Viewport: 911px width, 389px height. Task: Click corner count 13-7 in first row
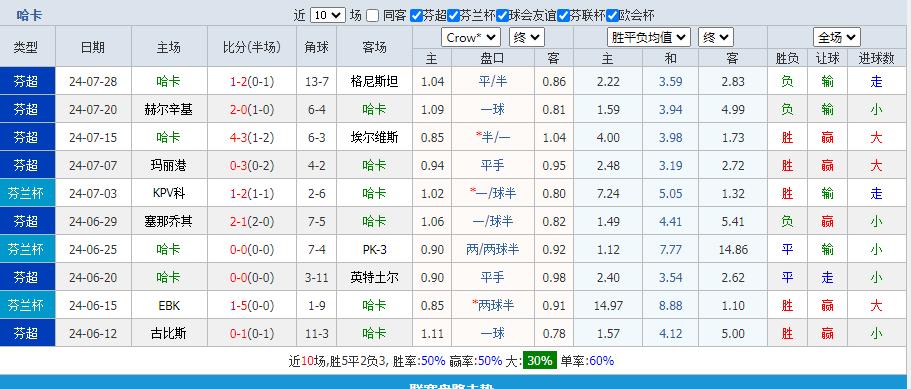click(317, 81)
